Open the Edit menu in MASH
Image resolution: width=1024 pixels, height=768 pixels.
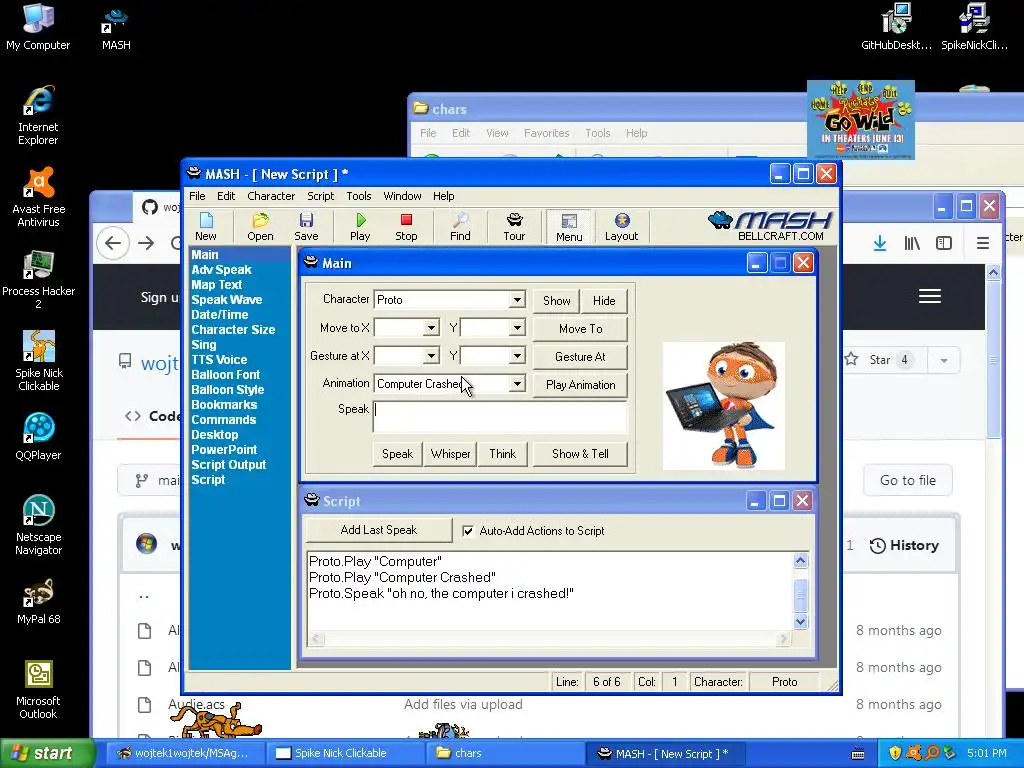pos(226,196)
